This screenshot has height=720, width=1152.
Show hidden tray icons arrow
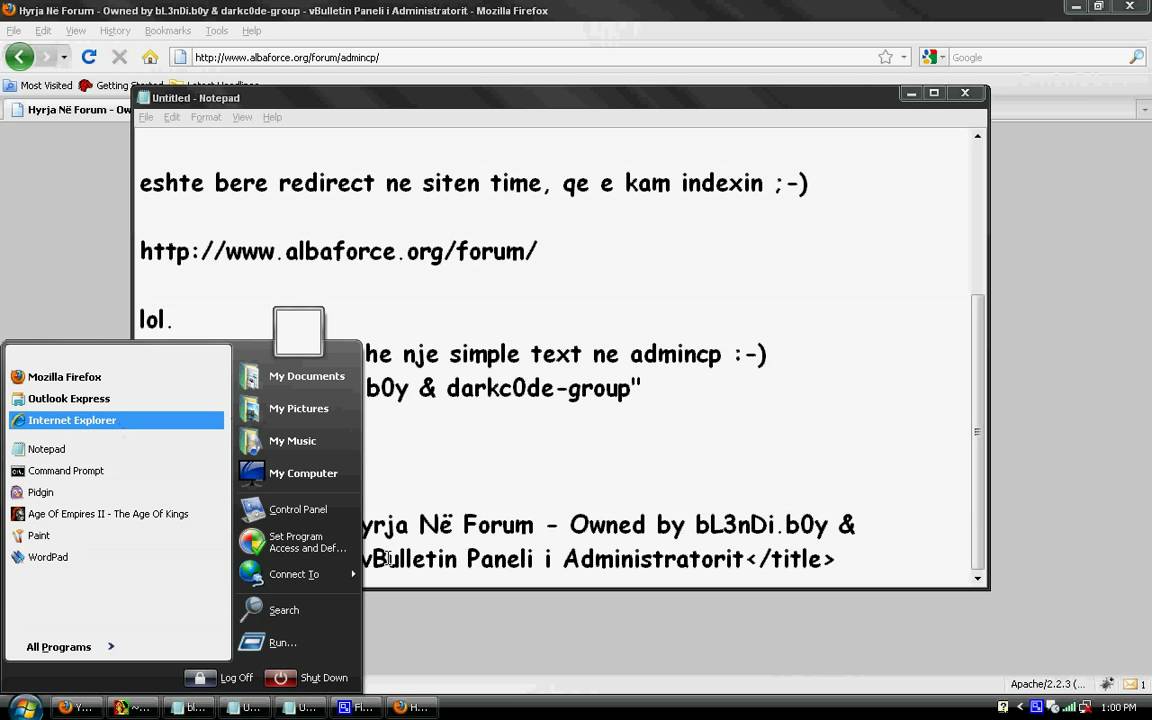point(1020,707)
